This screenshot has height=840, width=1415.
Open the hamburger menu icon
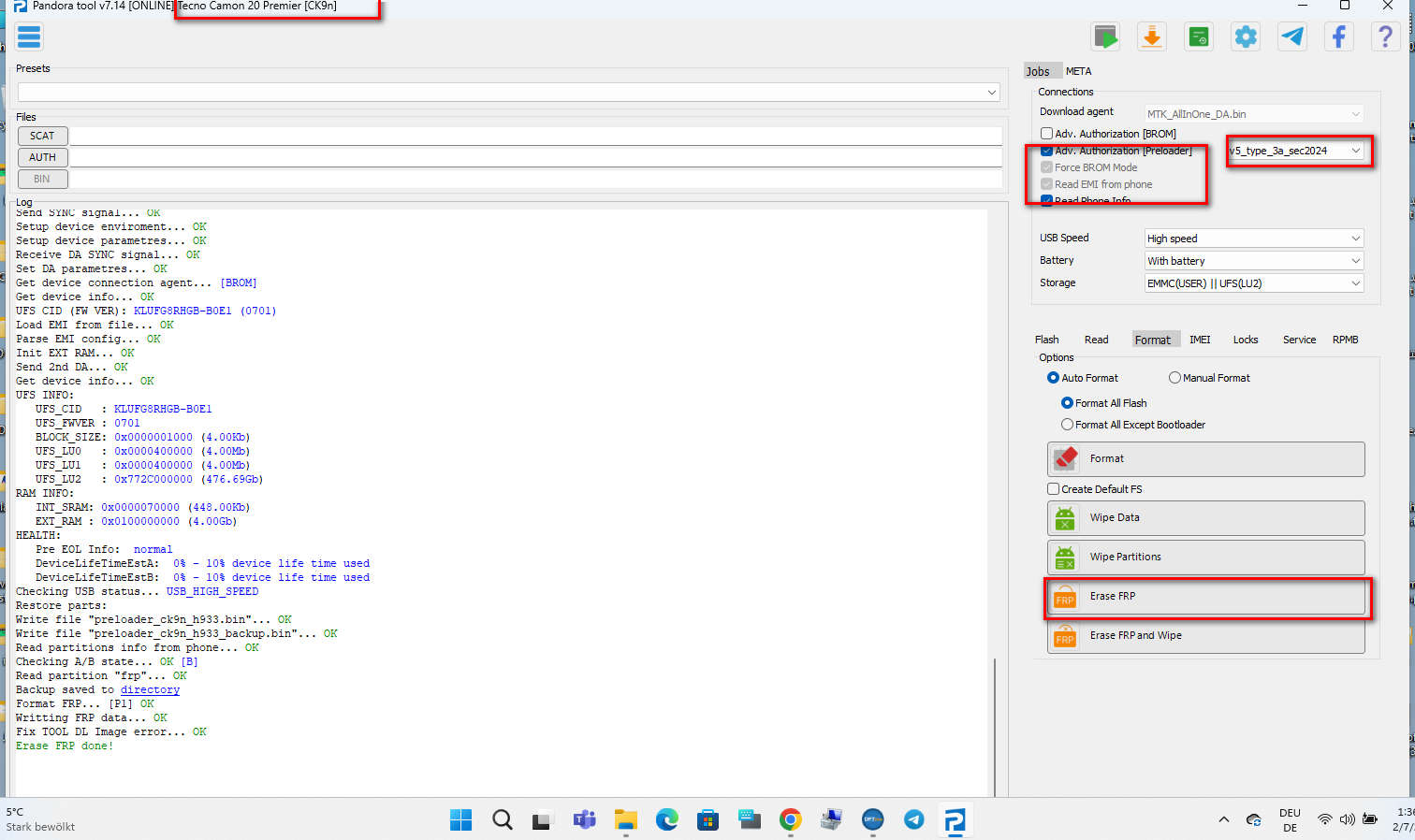[x=29, y=37]
